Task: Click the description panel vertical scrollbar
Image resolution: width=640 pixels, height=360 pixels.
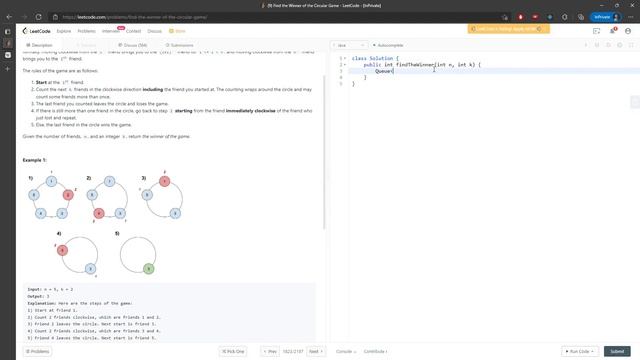Action: [x=324, y=152]
